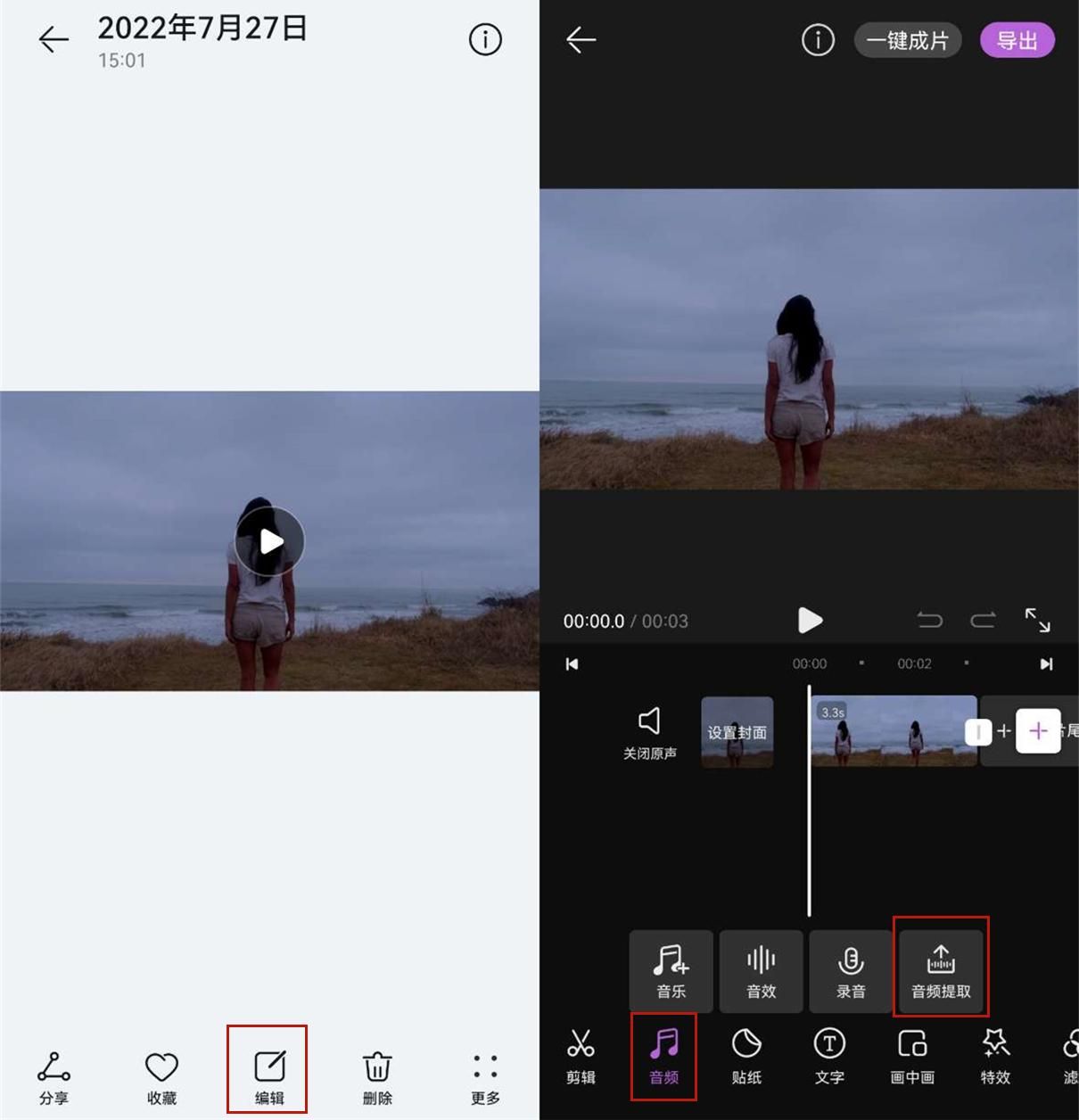The width and height of the screenshot is (1079, 1120).
Task: Open the 更多 more options
Action: 485,1077
